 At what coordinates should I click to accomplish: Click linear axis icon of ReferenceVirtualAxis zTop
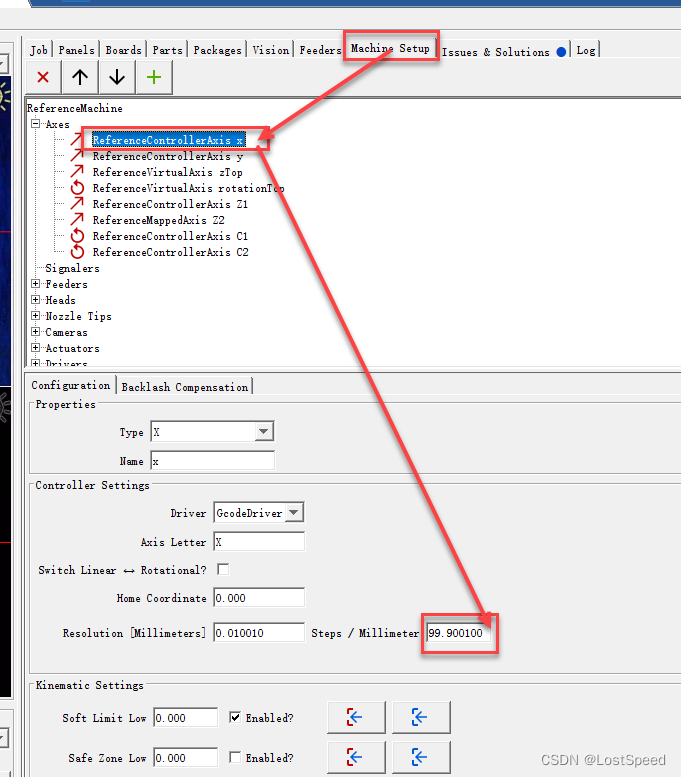point(77,171)
